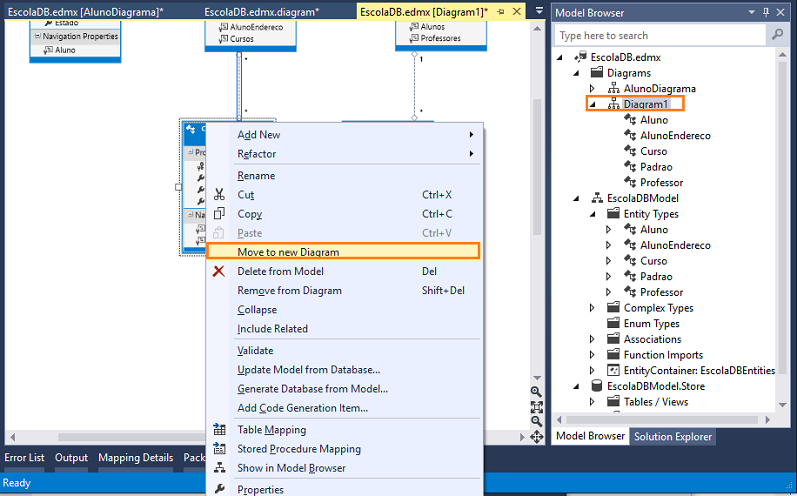Close the Diagram1 document tab
Screen dimensions: 797x496
[x=517, y=11]
